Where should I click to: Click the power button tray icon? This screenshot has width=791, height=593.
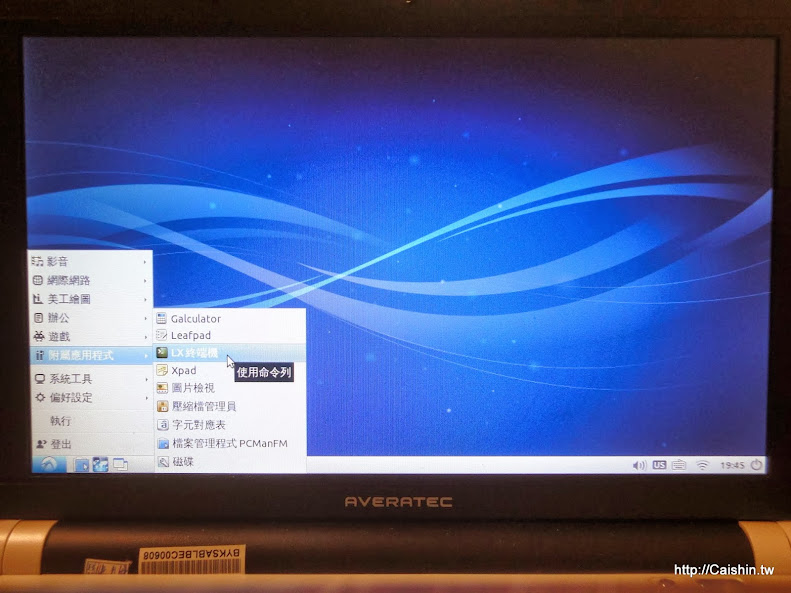click(x=756, y=464)
